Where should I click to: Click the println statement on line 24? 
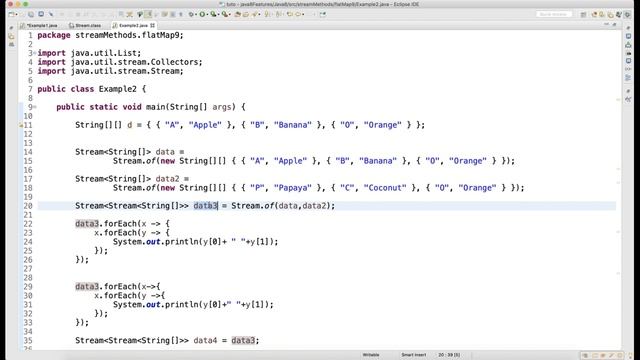[196, 242]
